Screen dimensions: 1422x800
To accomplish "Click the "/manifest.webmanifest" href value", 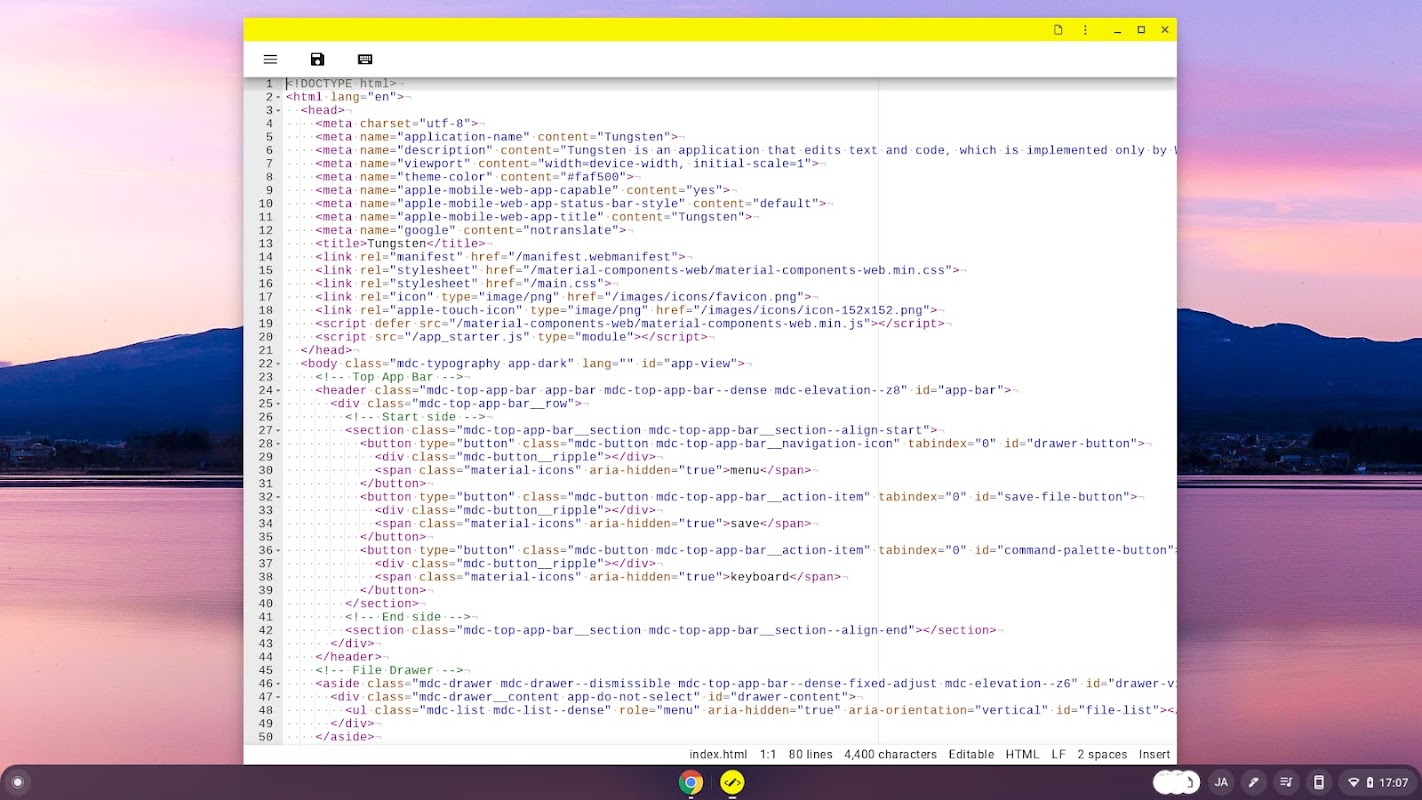I will click(597, 257).
